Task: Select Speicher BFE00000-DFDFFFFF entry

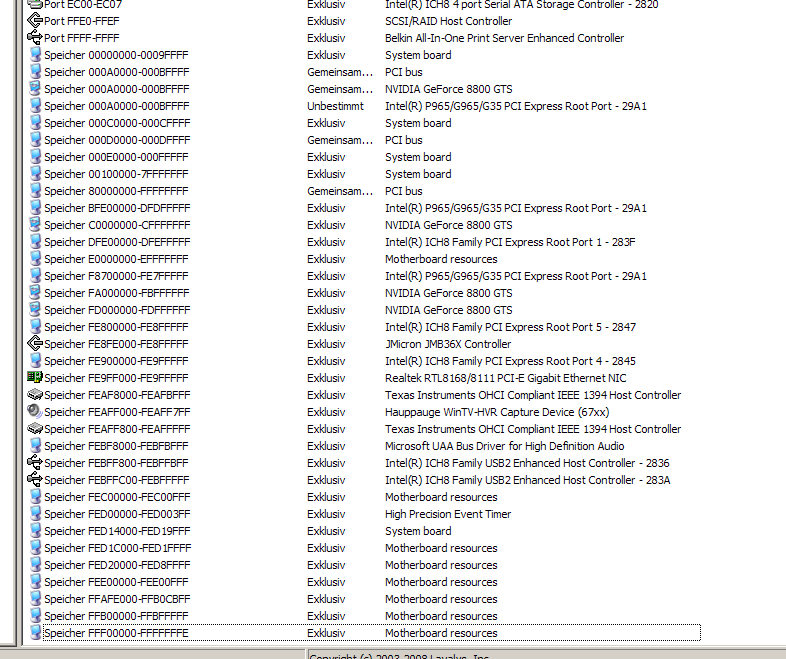Action: [x=117, y=208]
